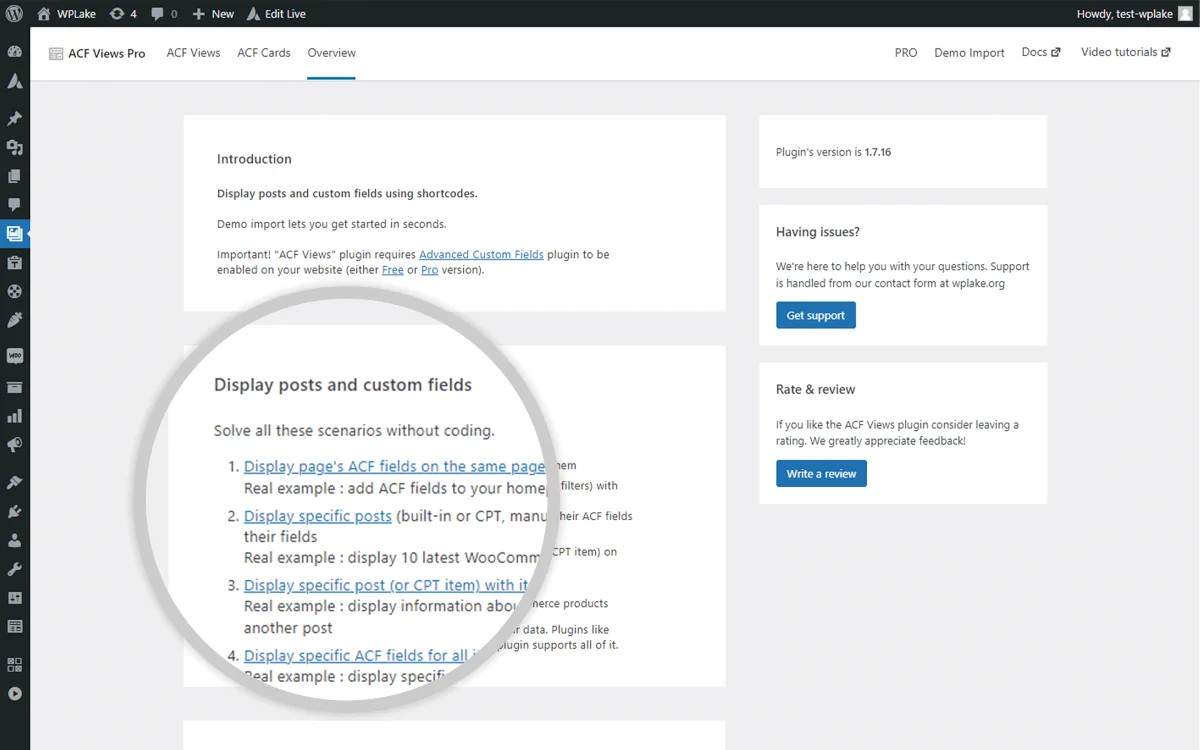The image size is (1200, 750).
Task: Follow the Pro version link
Action: coord(429,270)
